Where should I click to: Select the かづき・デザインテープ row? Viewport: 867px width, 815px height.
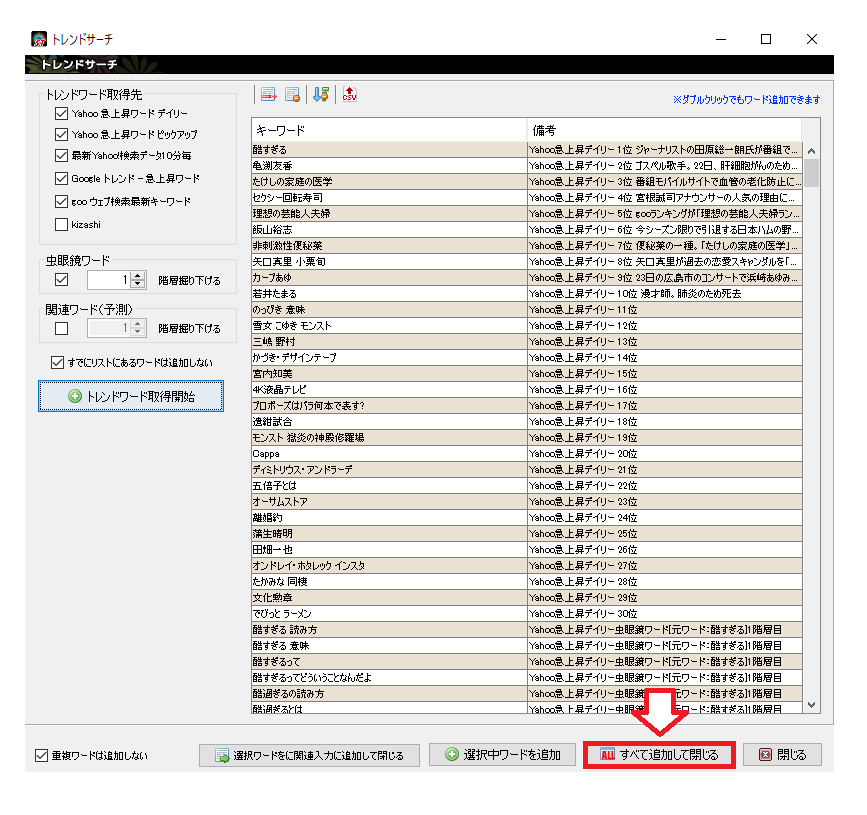tap(527, 358)
